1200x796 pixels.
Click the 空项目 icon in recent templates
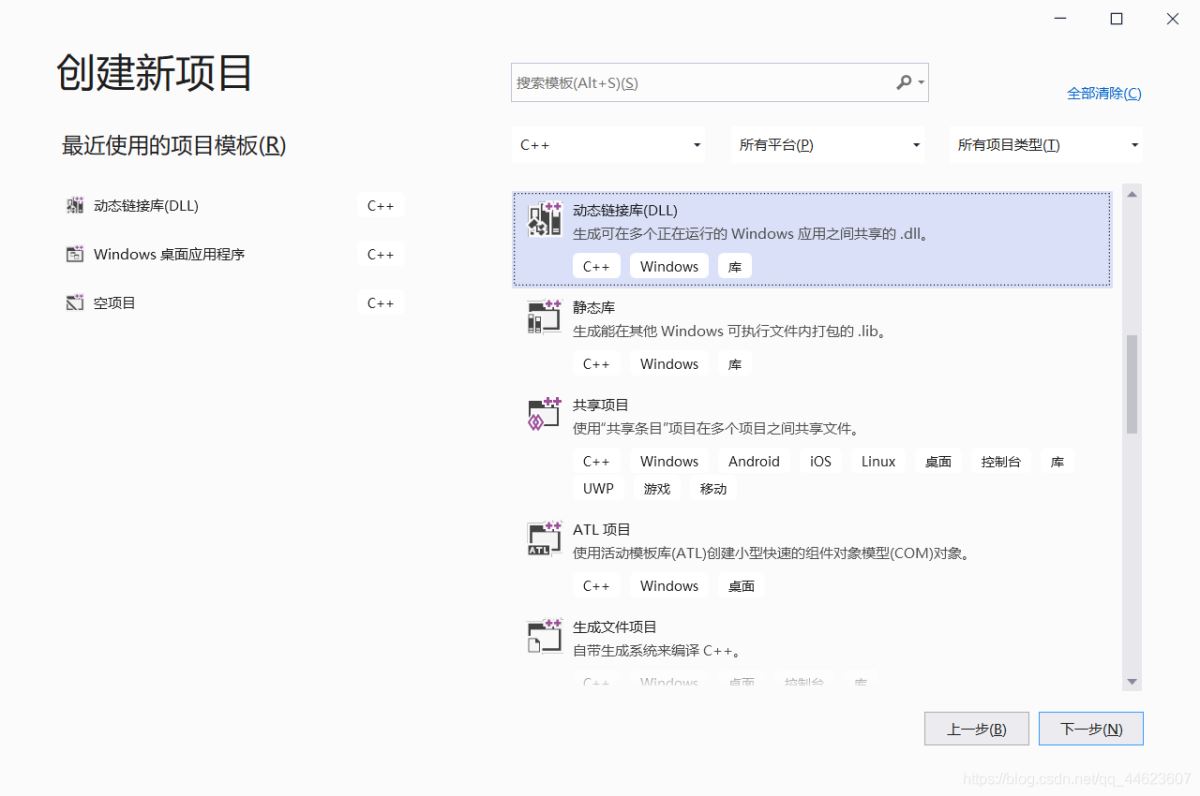(x=74, y=302)
